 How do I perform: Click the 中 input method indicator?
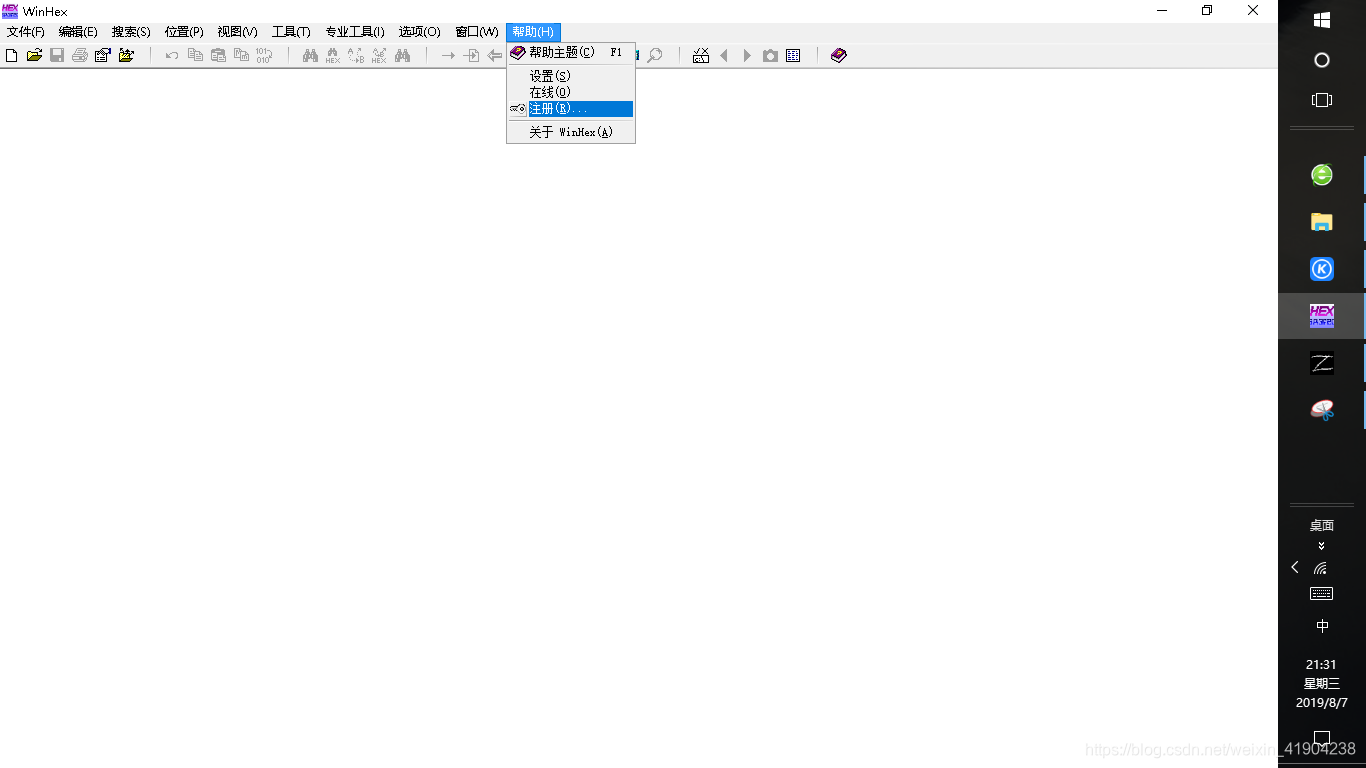point(1322,626)
